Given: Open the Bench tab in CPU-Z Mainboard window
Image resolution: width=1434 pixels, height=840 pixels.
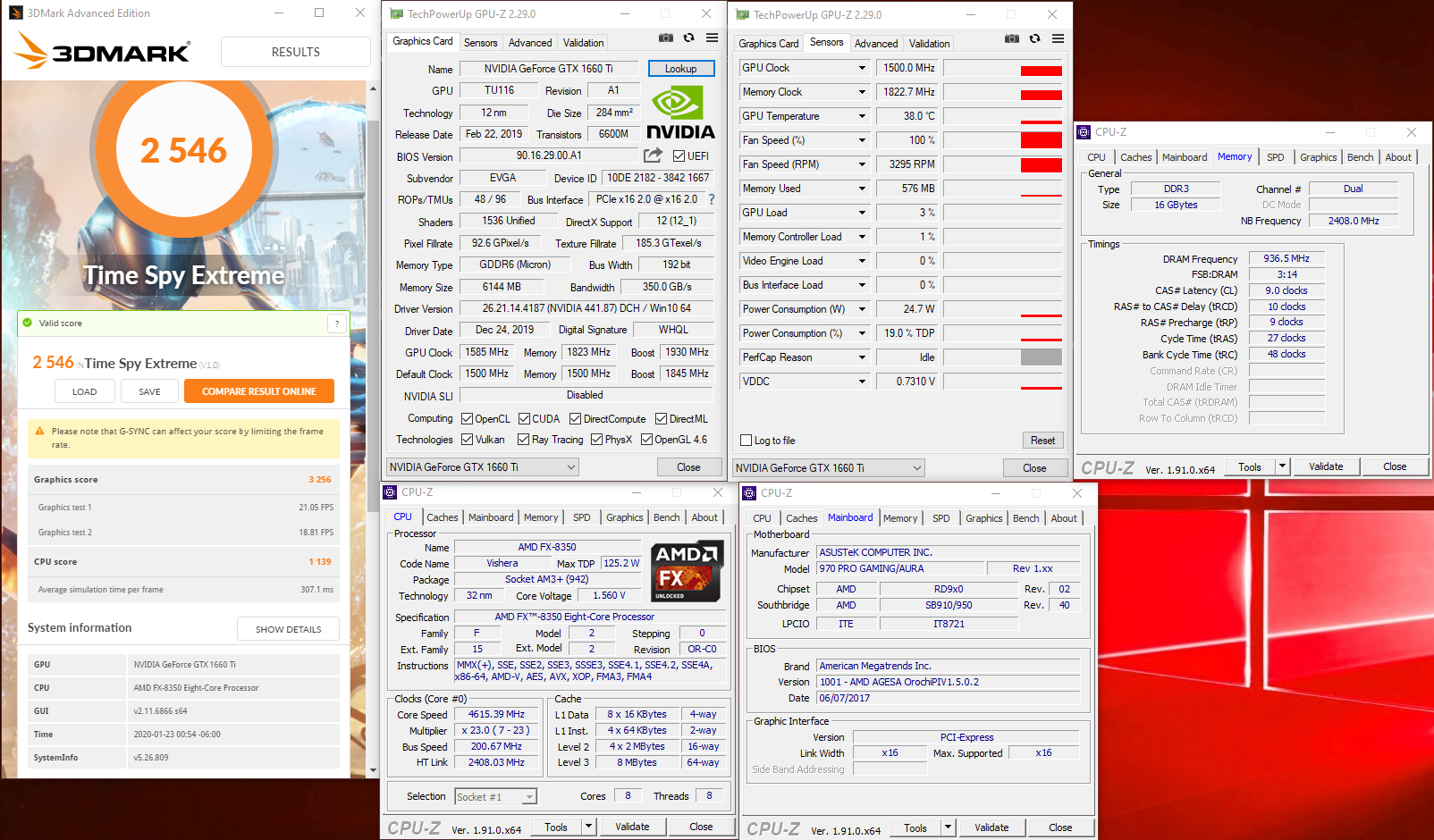Looking at the screenshot, I should point(1026,518).
